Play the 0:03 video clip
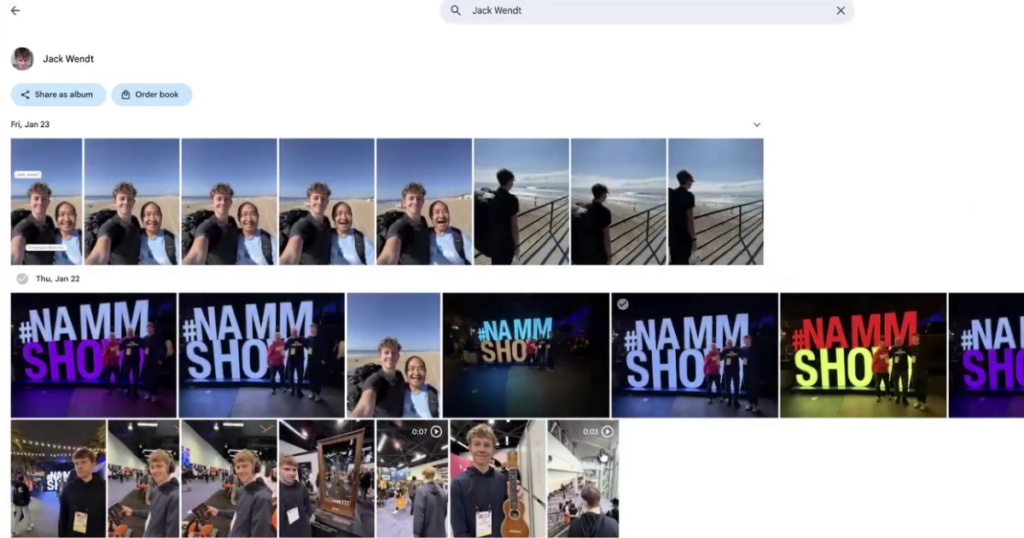Viewport: 1024px width, 538px height. [x=606, y=432]
